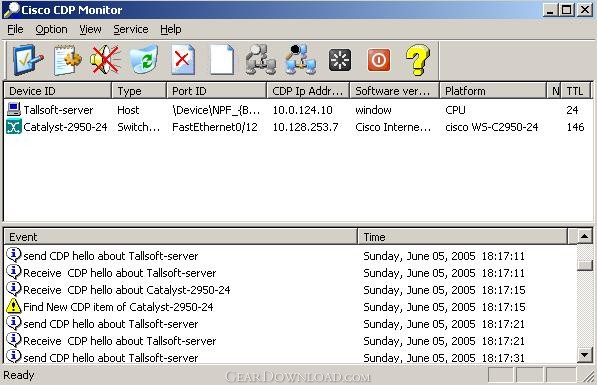Click the TTL value 146

[x=575, y=127]
